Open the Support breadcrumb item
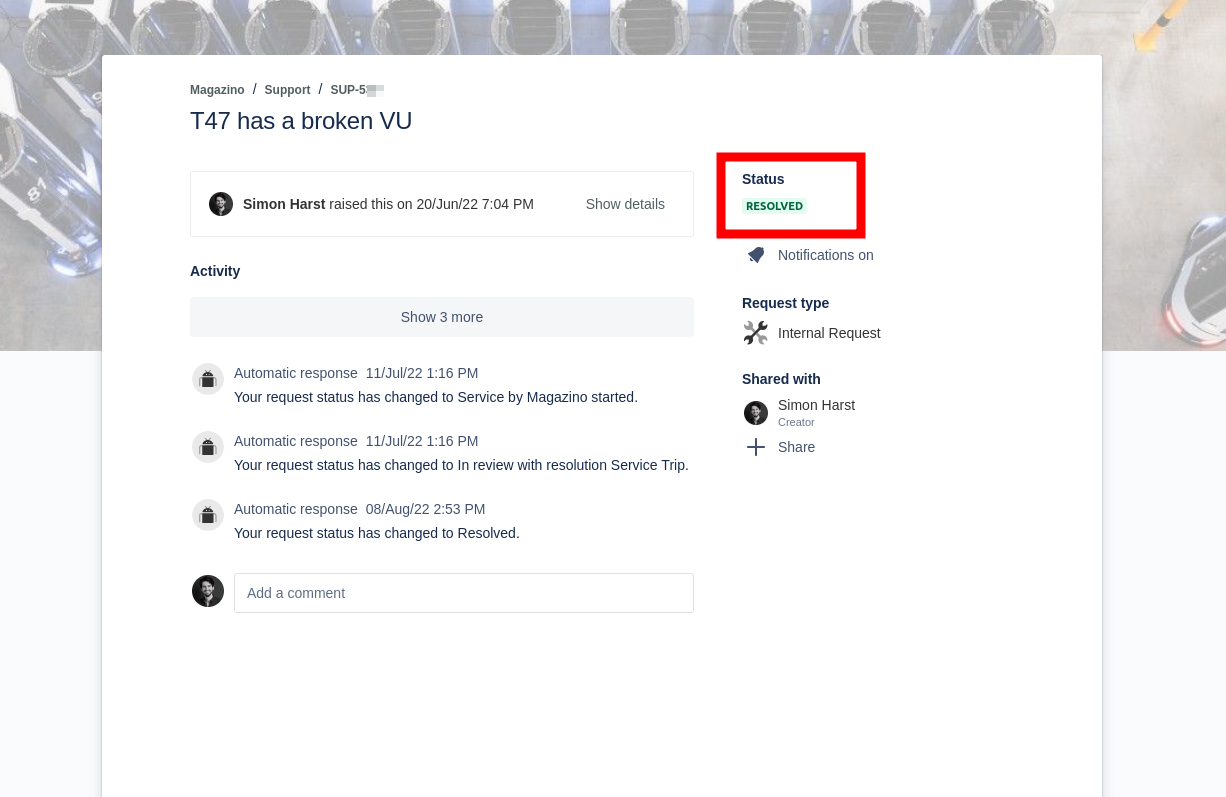This screenshot has width=1226, height=797. tap(287, 90)
